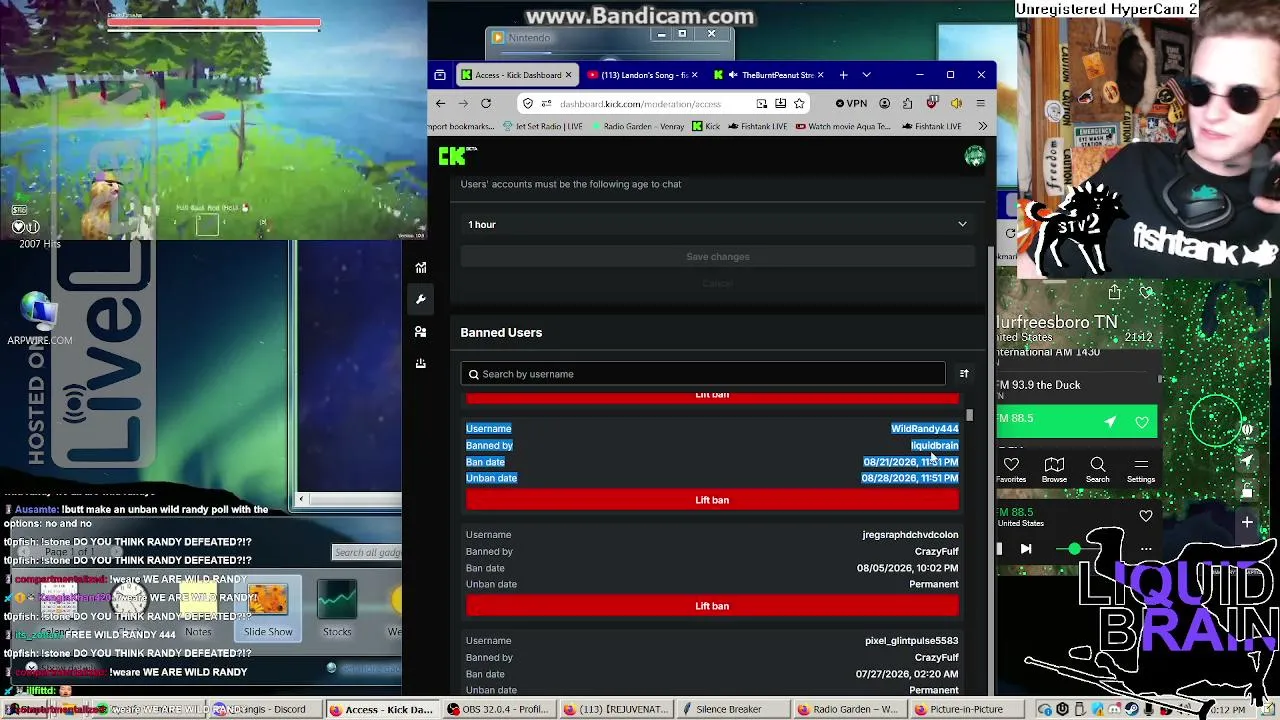Close the Landon's Song tab

[x=694, y=75]
